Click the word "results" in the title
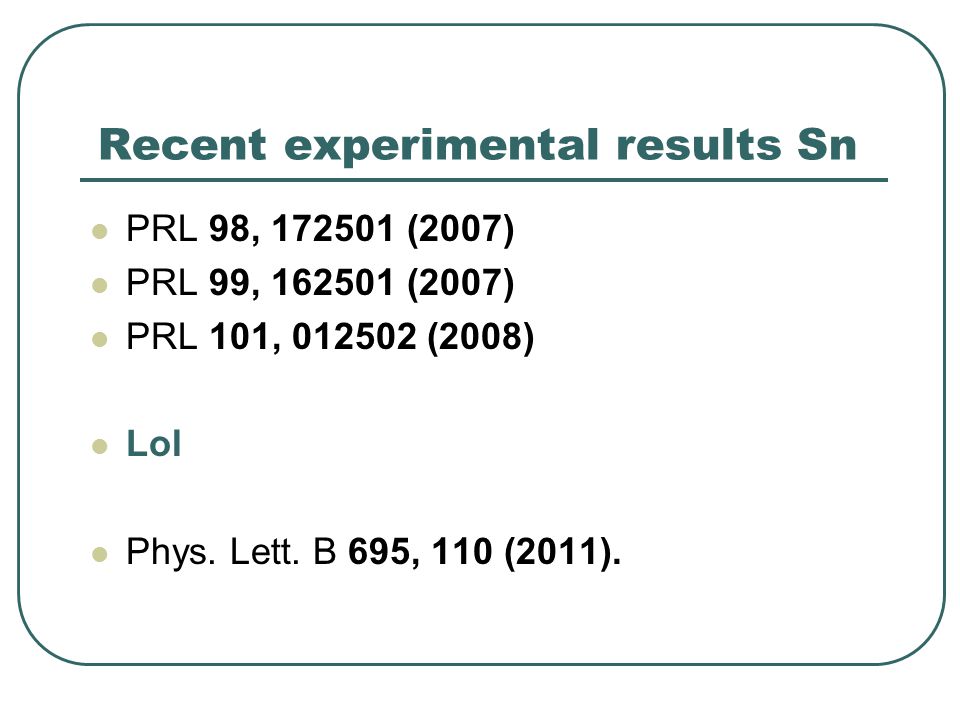960x720 pixels. point(699,144)
